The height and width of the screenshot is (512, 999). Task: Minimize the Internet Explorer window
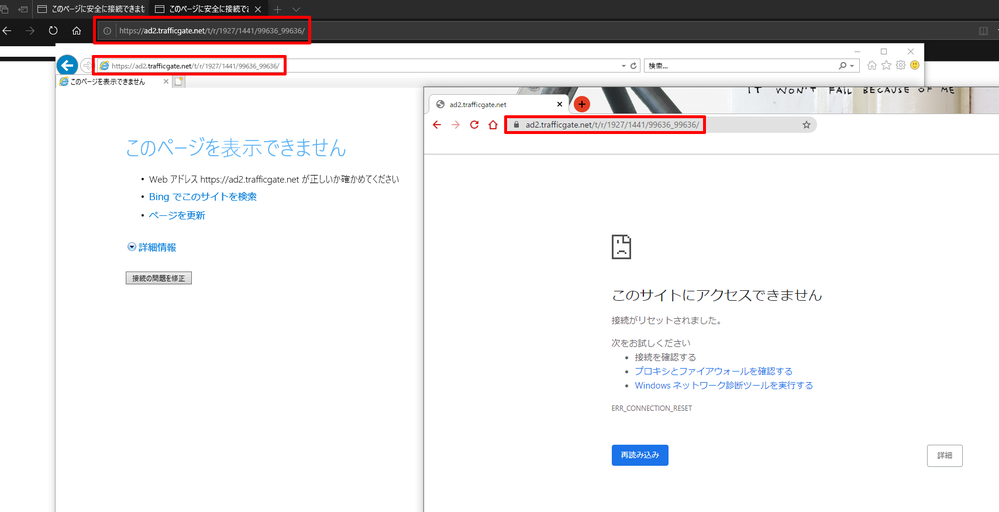858,51
